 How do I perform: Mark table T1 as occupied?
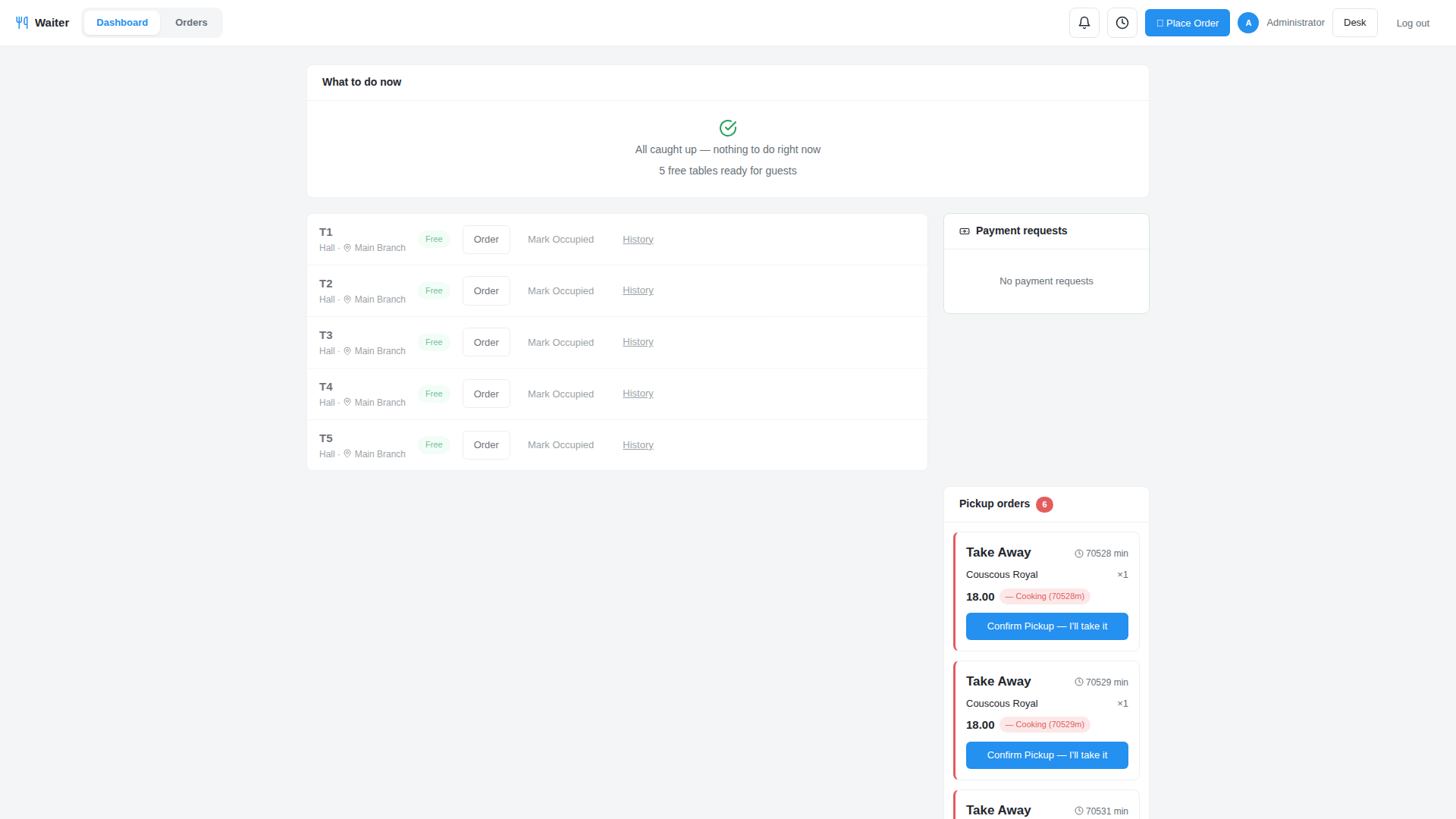[x=560, y=240]
